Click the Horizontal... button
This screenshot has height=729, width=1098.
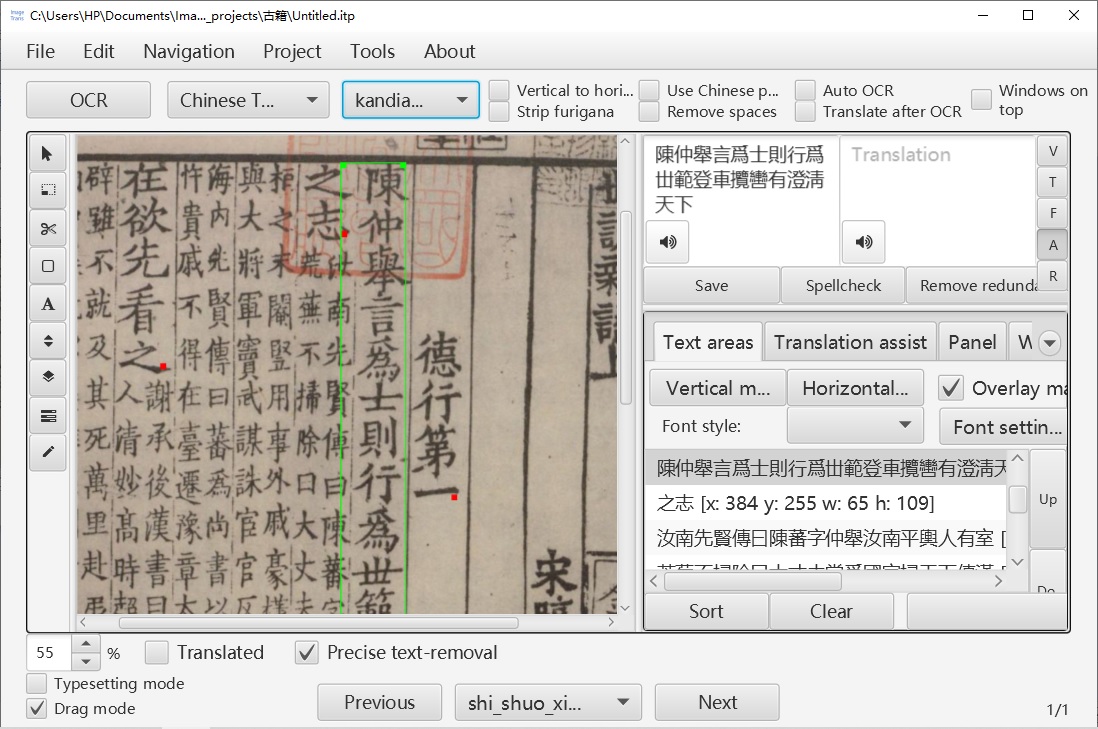[855, 388]
